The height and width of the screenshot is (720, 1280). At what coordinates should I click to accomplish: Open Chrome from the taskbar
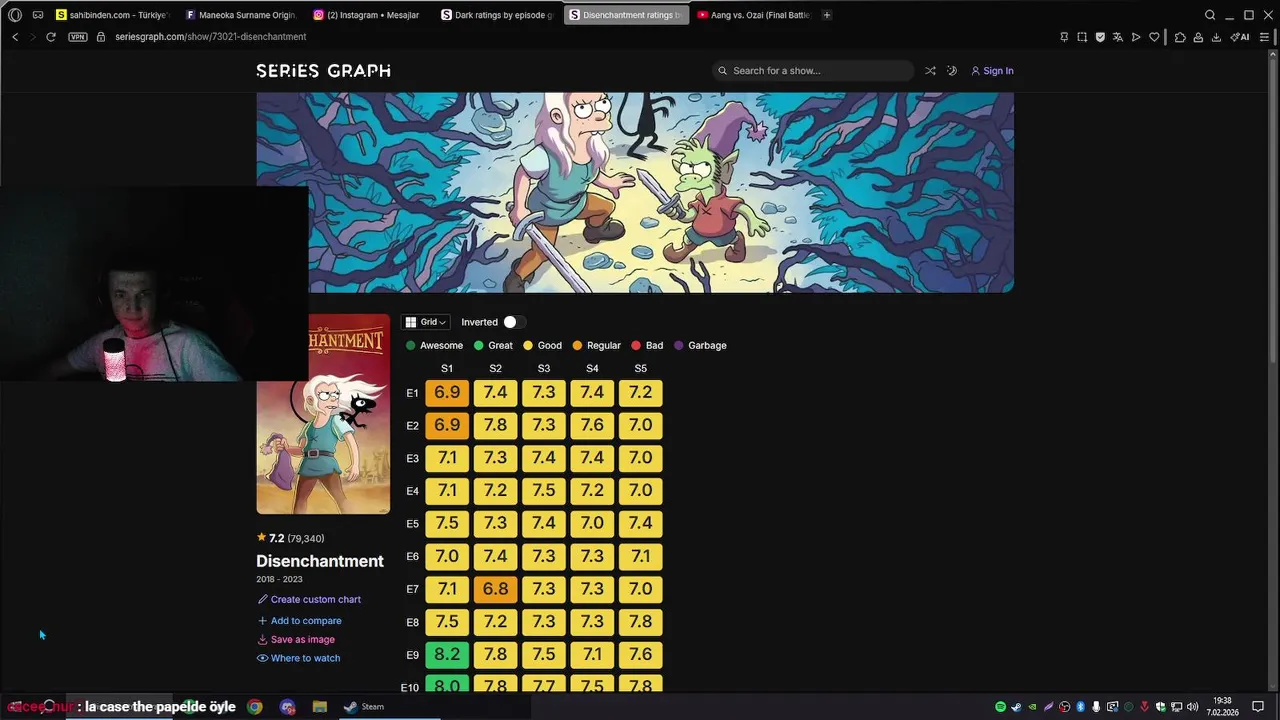(255, 707)
